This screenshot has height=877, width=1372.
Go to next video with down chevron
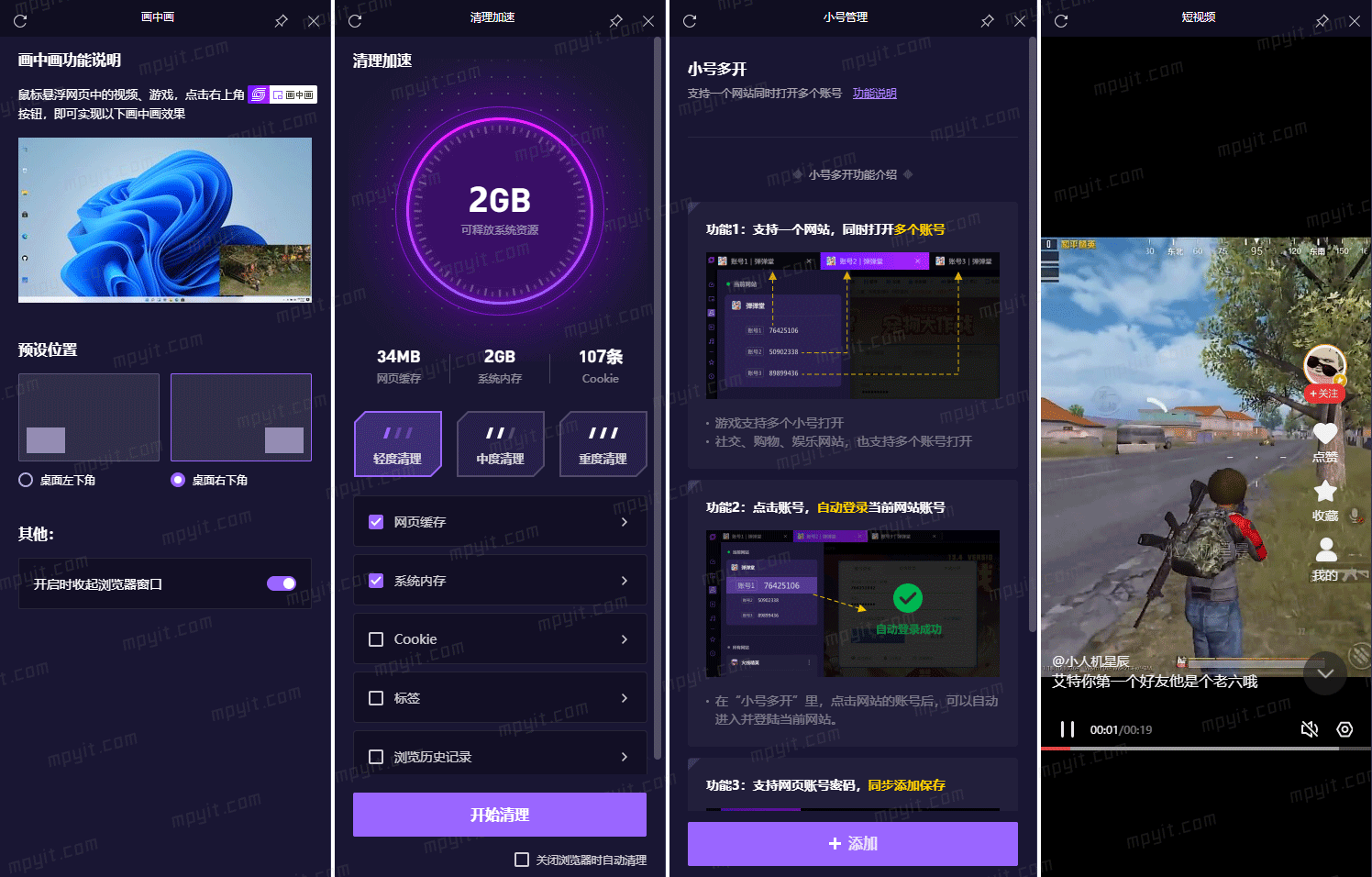pos(1325,673)
